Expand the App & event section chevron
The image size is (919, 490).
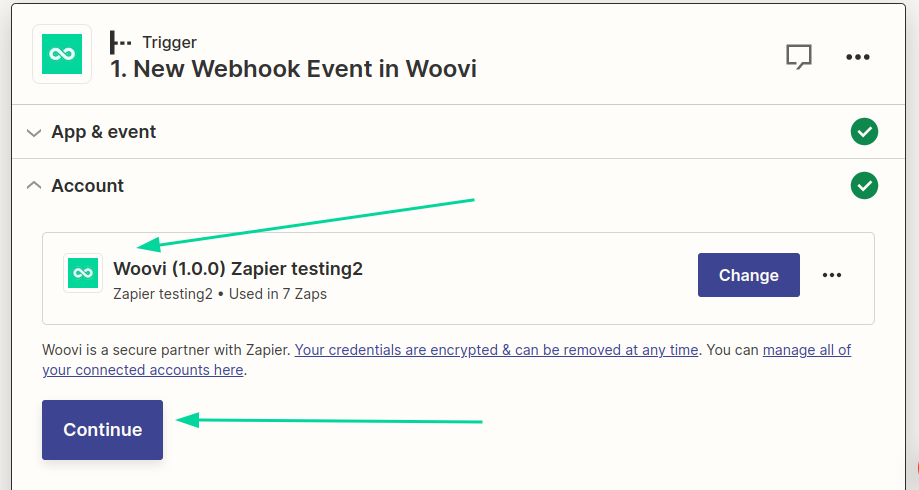pyautogui.click(x=35, y=132)
